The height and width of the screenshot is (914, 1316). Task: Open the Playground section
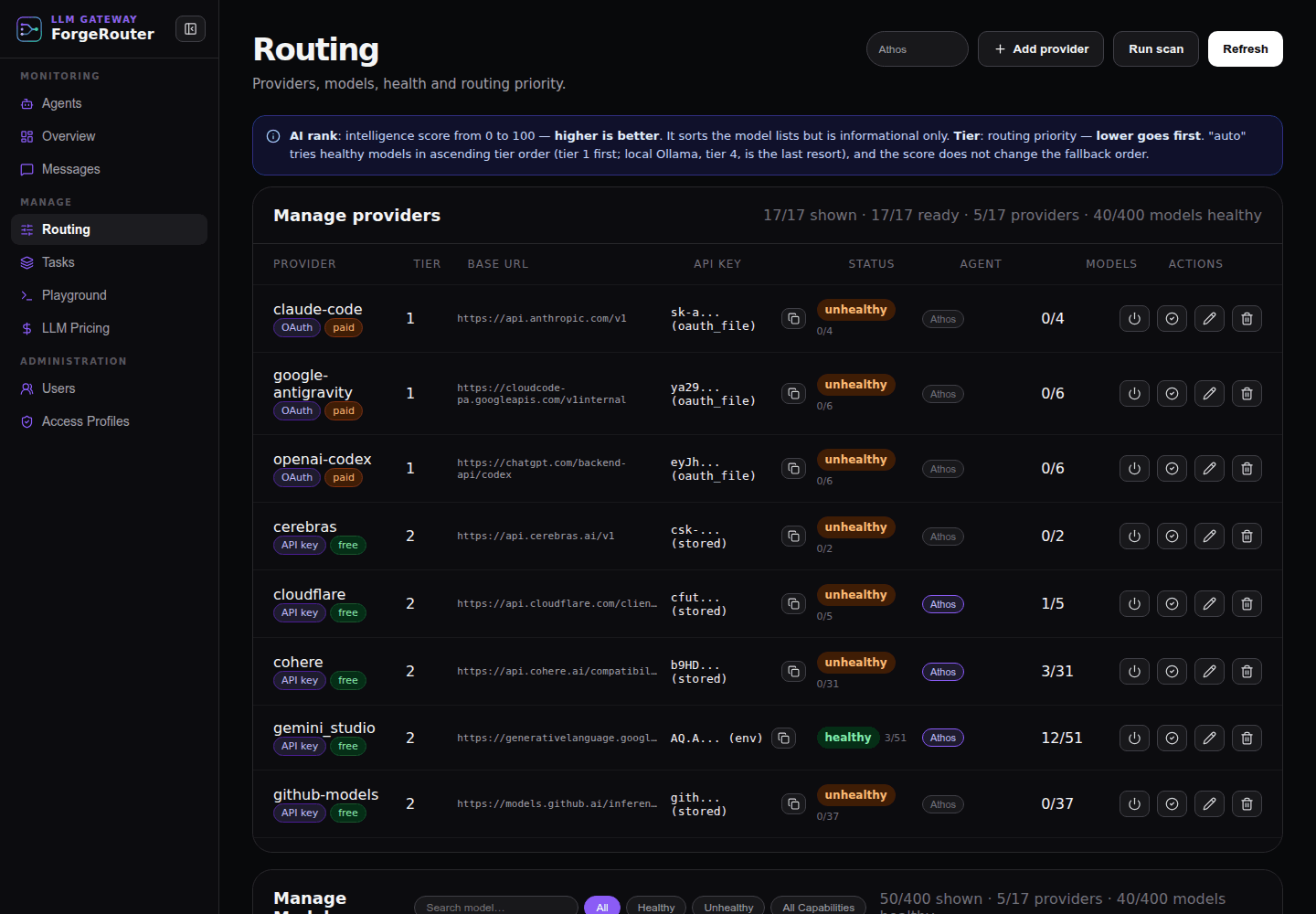pos(109,295)
